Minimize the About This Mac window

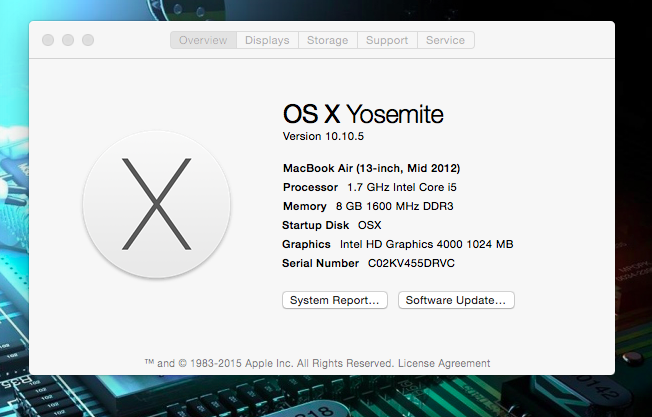[68, 40]
